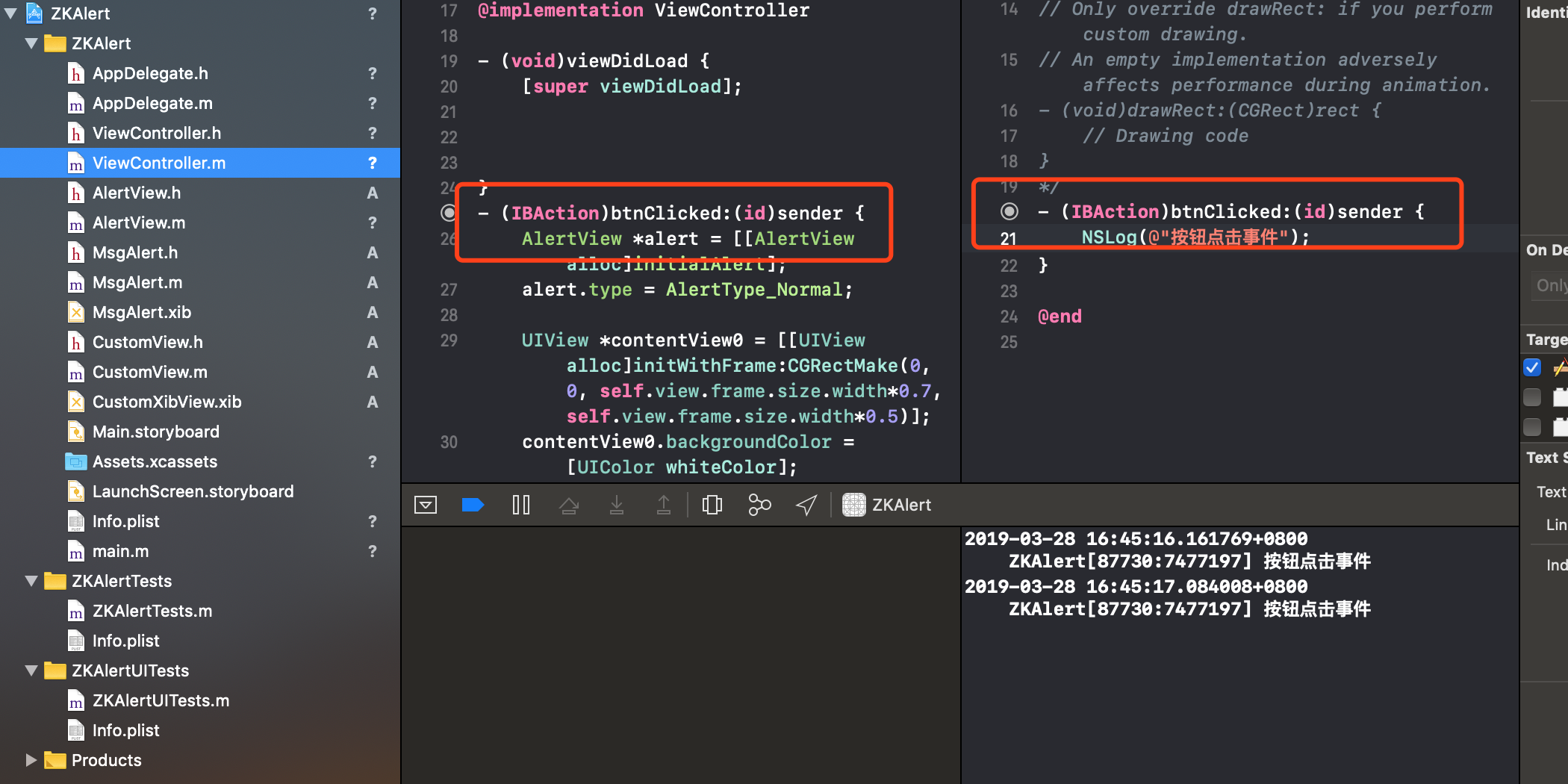Click the IBAction connection circle in ViewController editor

coord(449,213)
